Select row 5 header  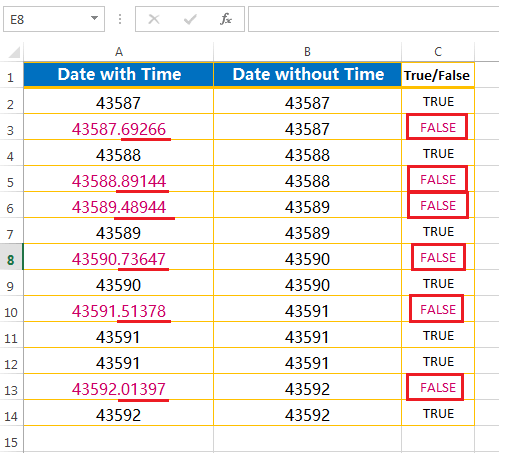11,179
